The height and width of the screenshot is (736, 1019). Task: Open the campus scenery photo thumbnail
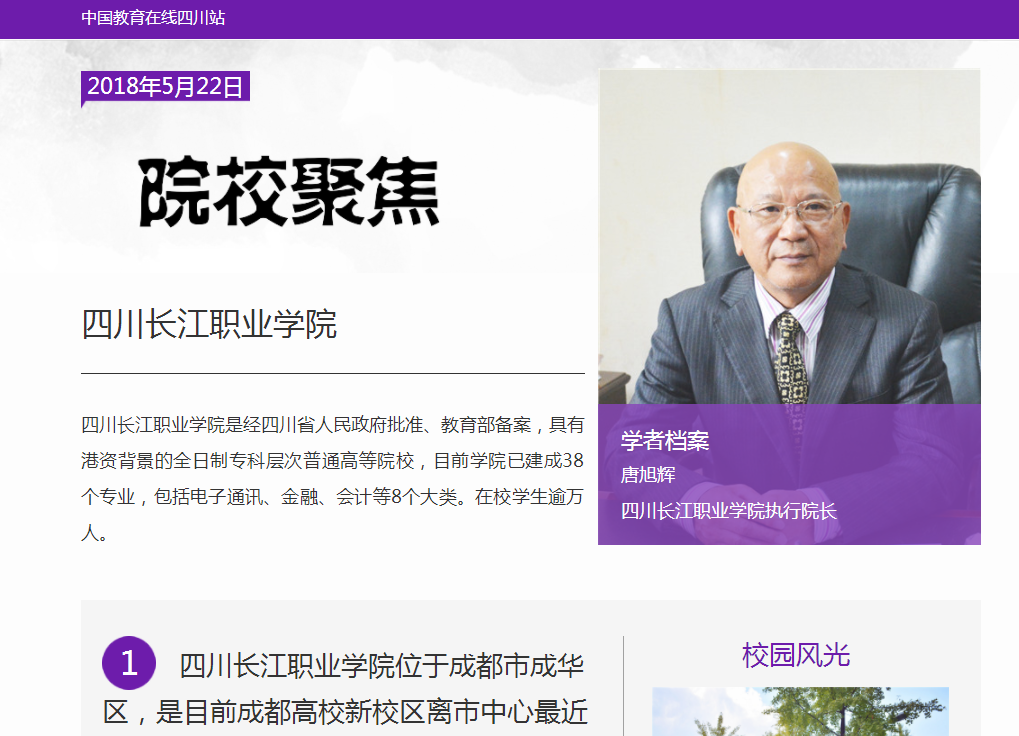(x=800, y=711)
